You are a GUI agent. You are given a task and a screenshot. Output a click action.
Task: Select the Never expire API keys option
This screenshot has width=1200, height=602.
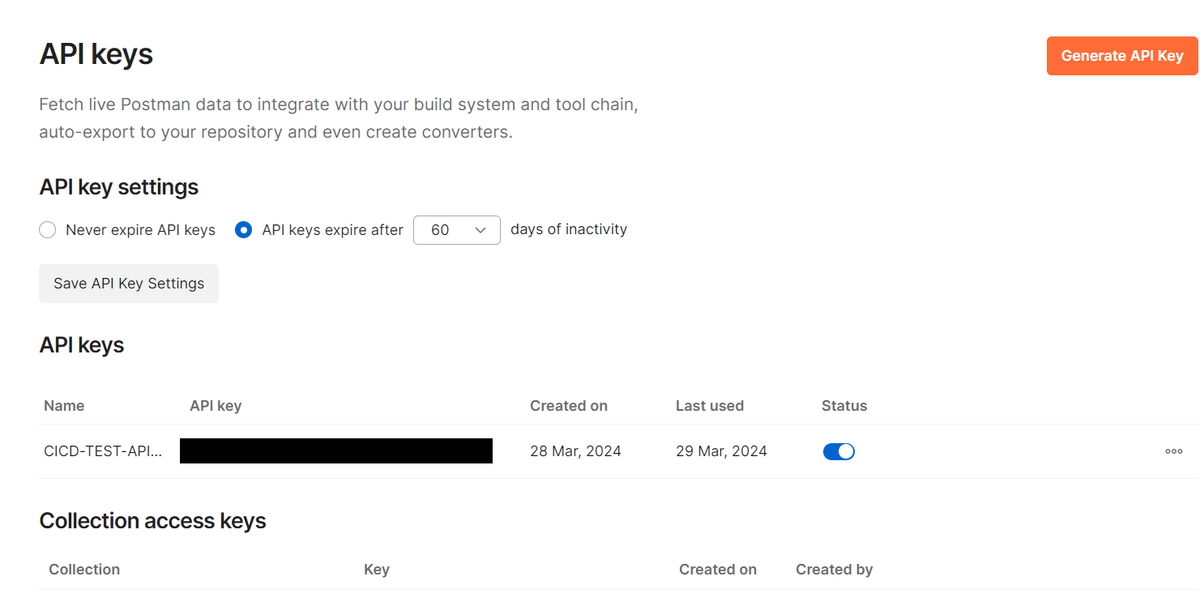47,229
